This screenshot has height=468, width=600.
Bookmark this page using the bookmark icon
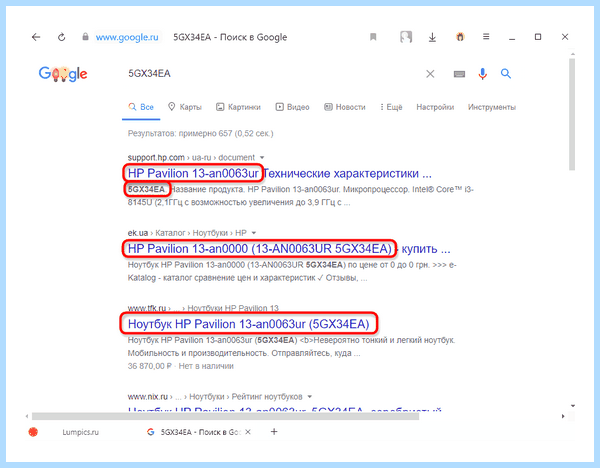(x=373, y=37)
